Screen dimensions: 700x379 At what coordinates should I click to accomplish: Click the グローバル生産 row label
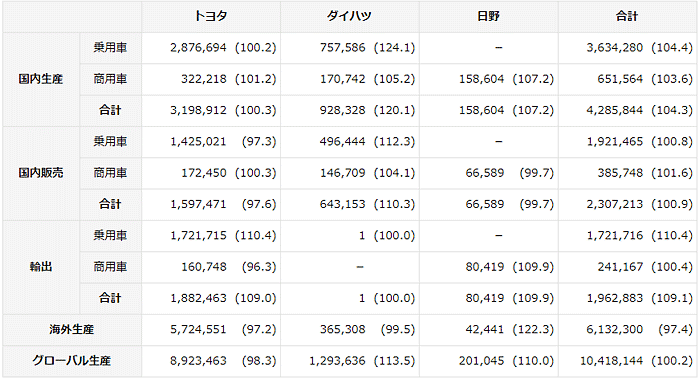72,361
